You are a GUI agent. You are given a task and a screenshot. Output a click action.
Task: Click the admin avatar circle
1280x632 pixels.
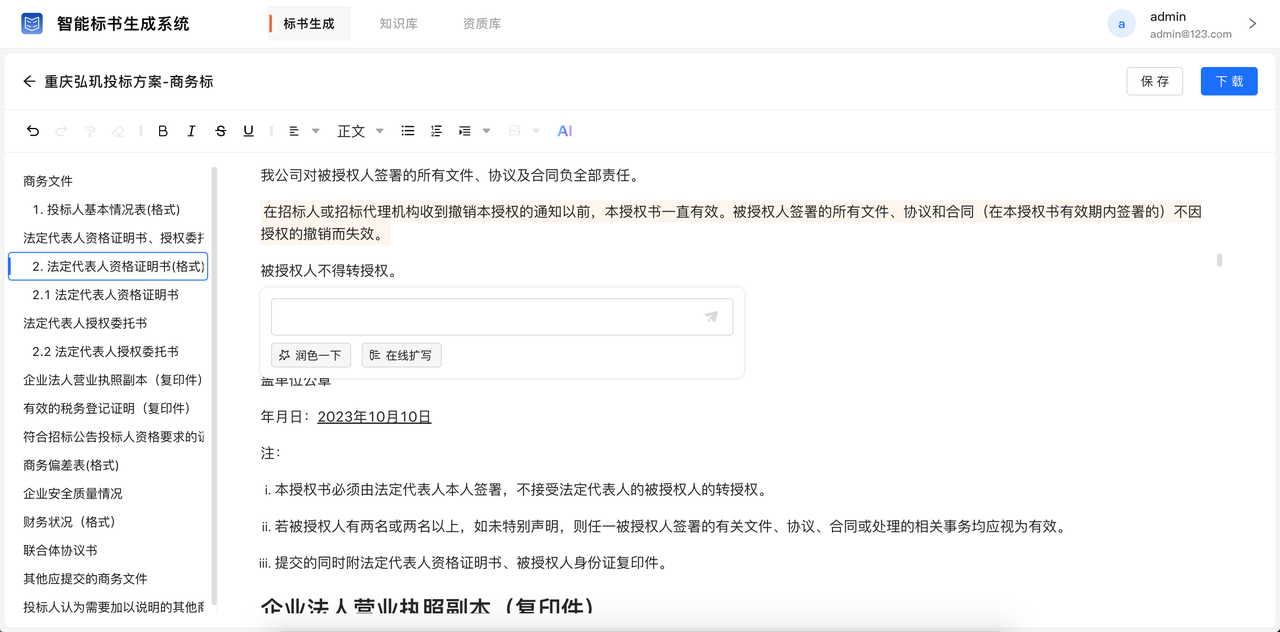click(x=1121, y=24)
